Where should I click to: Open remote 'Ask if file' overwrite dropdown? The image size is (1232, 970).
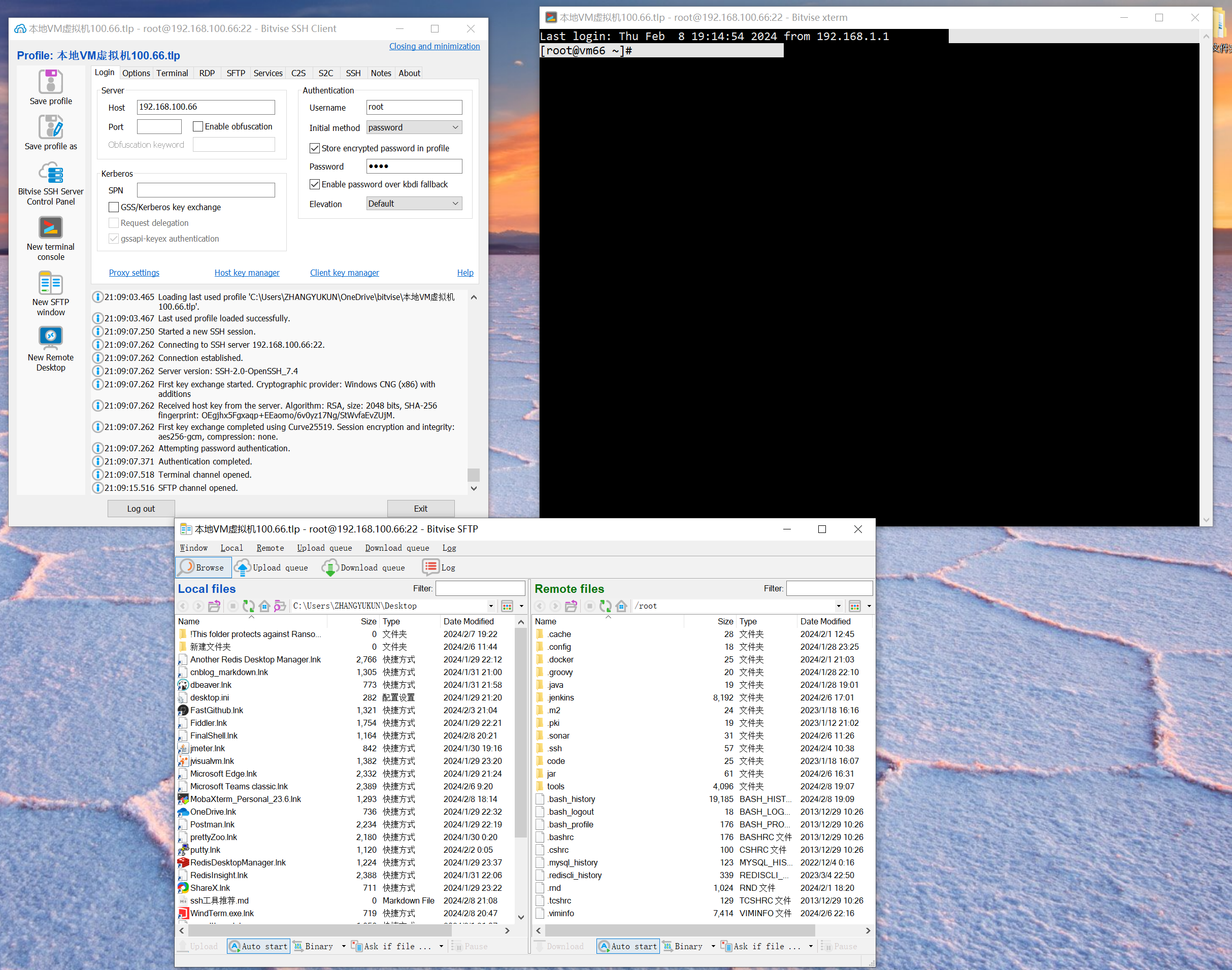coord(811,946)
